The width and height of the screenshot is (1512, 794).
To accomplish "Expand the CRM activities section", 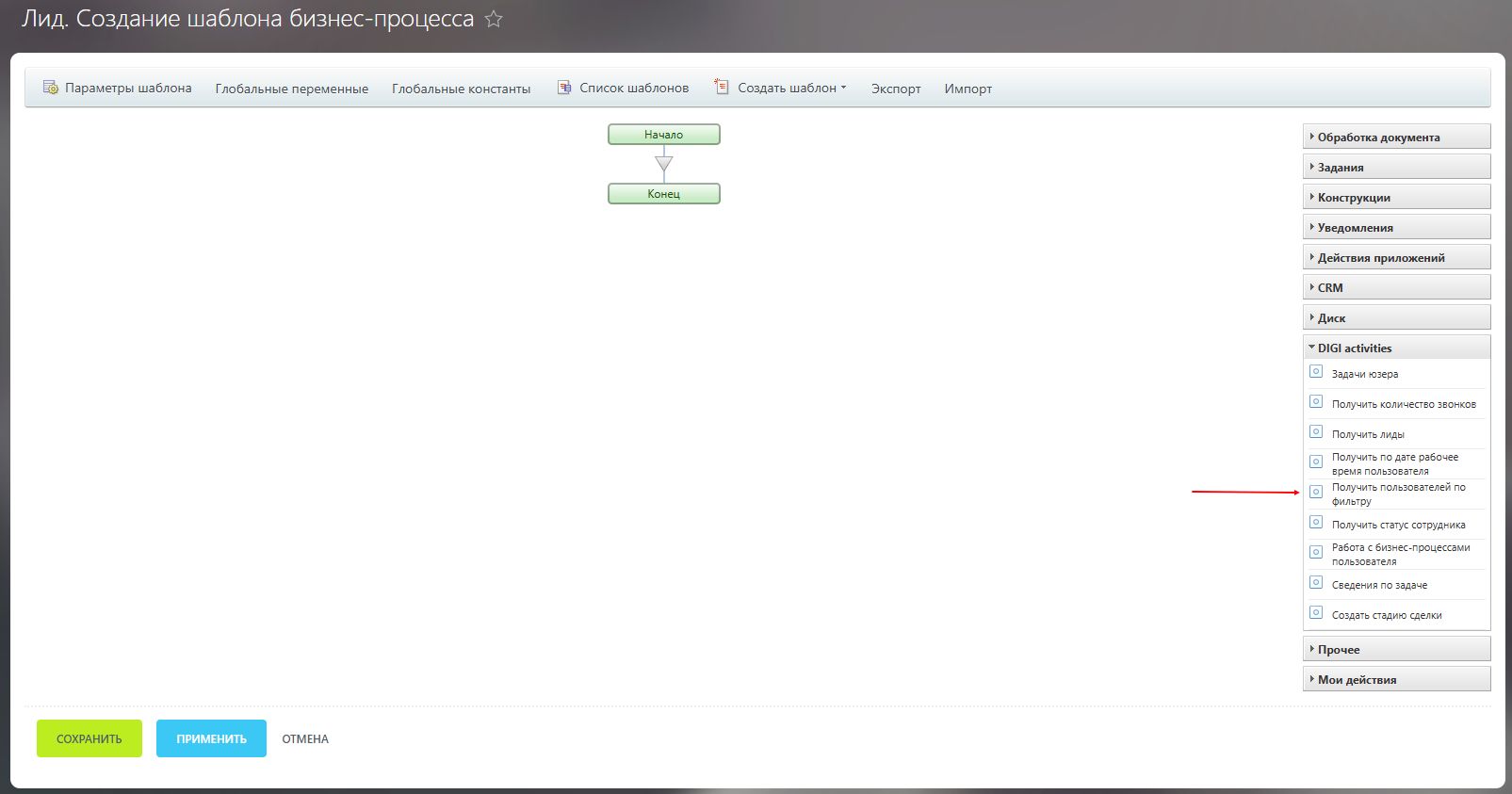I will coord(1396,288).
